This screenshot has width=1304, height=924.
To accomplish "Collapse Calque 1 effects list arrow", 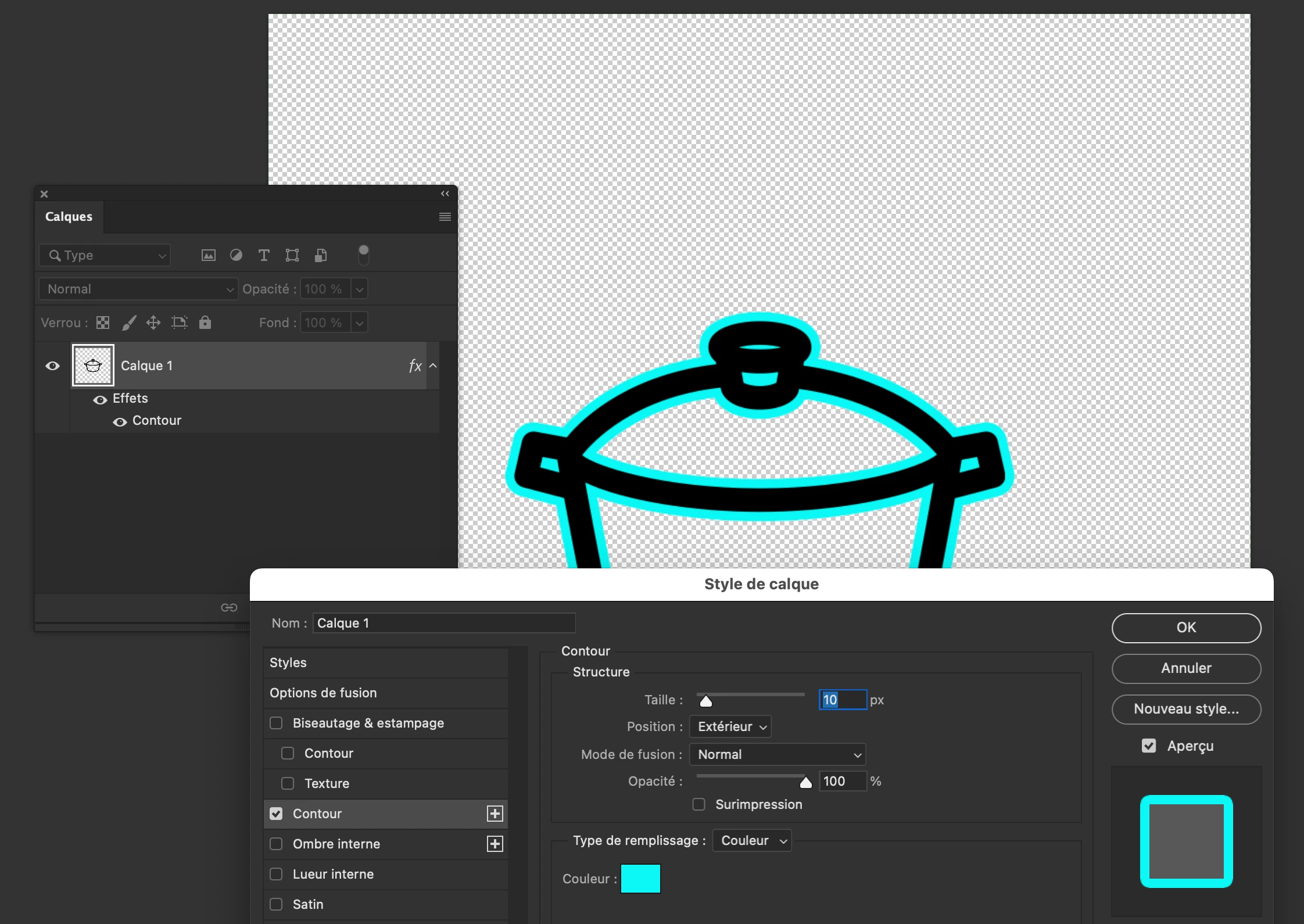I will [x=433, y=366].
